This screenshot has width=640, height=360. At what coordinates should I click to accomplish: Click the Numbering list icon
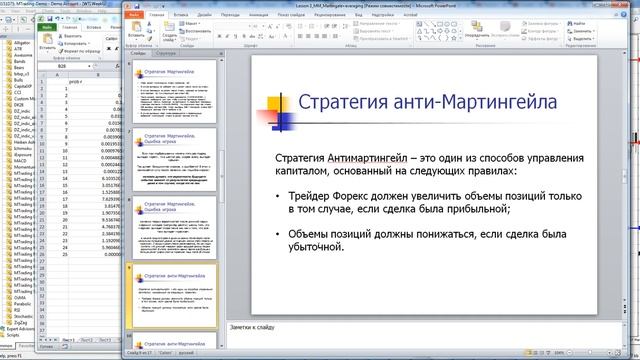pos(312,26)
